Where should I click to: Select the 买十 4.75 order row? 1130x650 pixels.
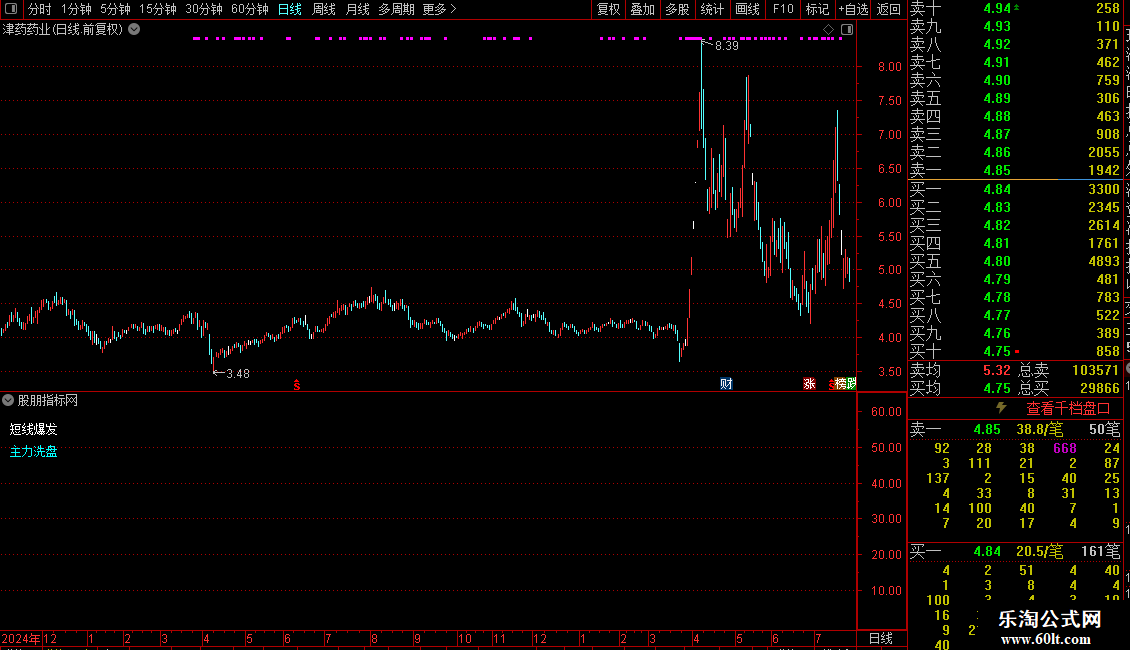(1015, 352)
